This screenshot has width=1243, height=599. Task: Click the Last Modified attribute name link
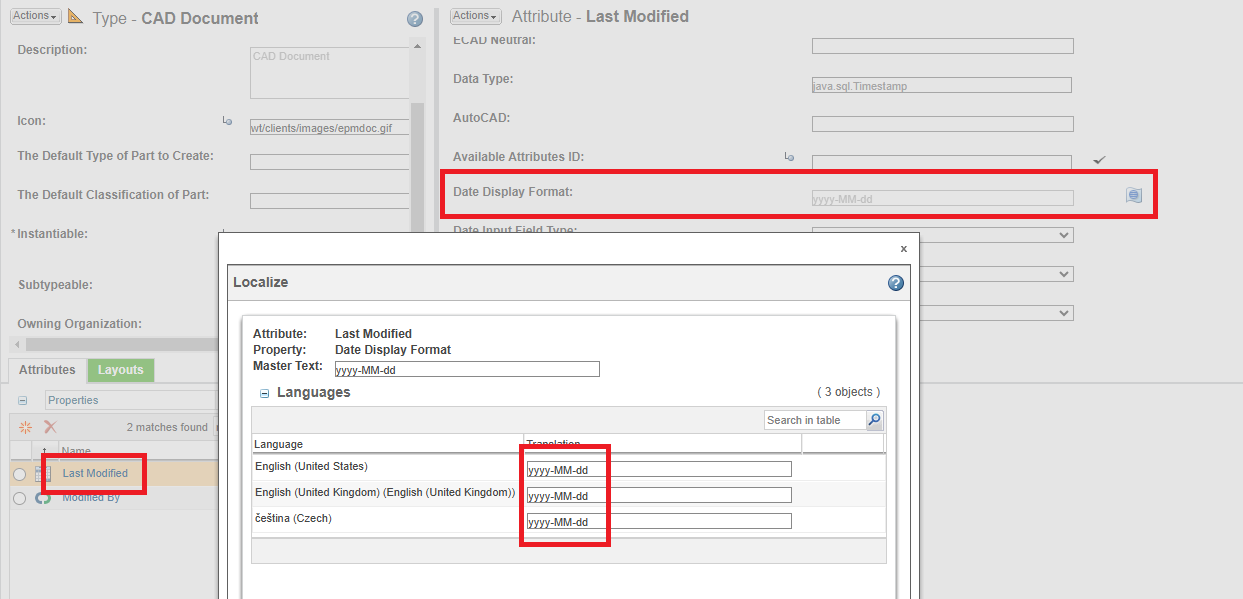94,473
